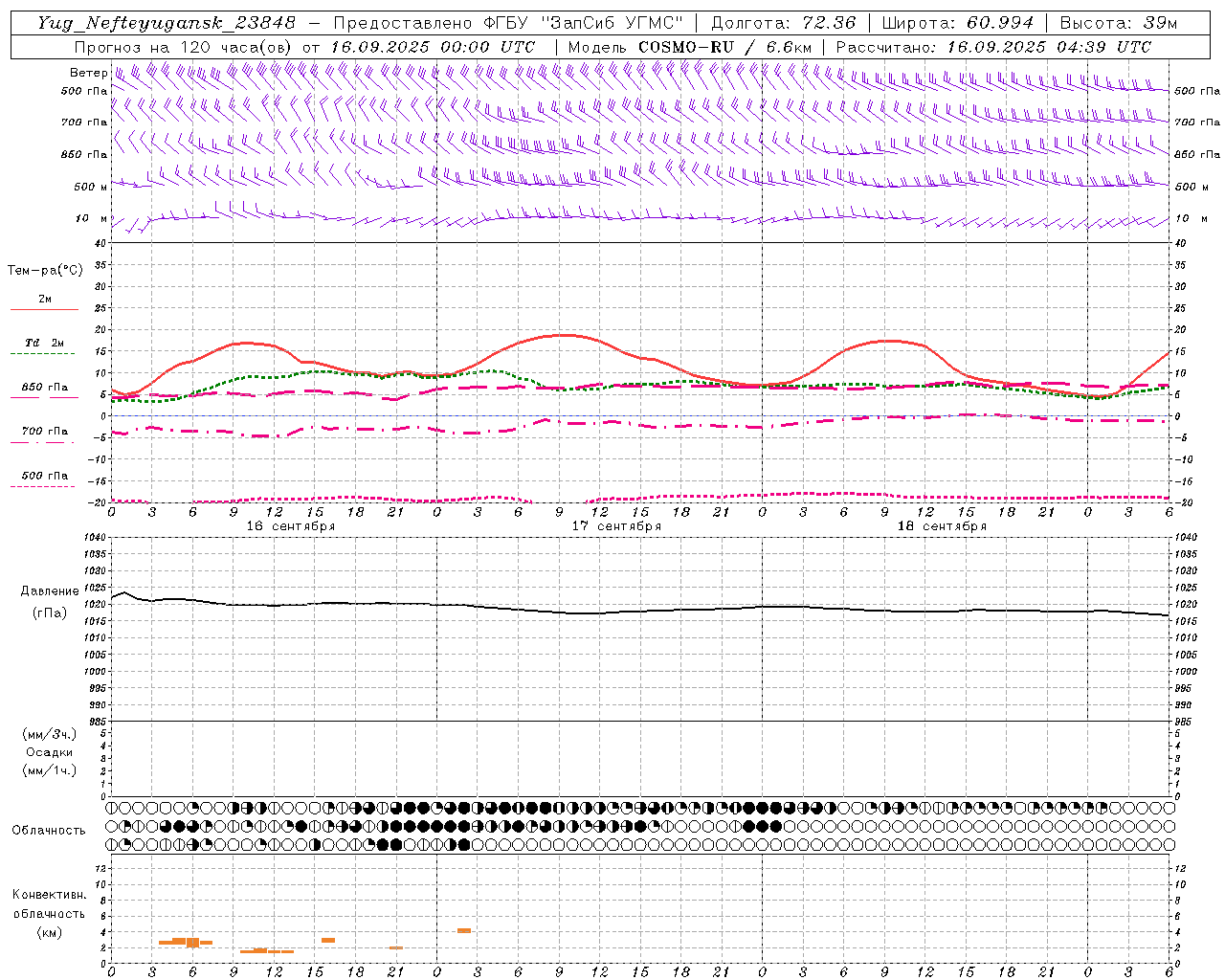1225x980 pixels.
Task: Click the '2м' temperature legend entry
Action: 45,299
